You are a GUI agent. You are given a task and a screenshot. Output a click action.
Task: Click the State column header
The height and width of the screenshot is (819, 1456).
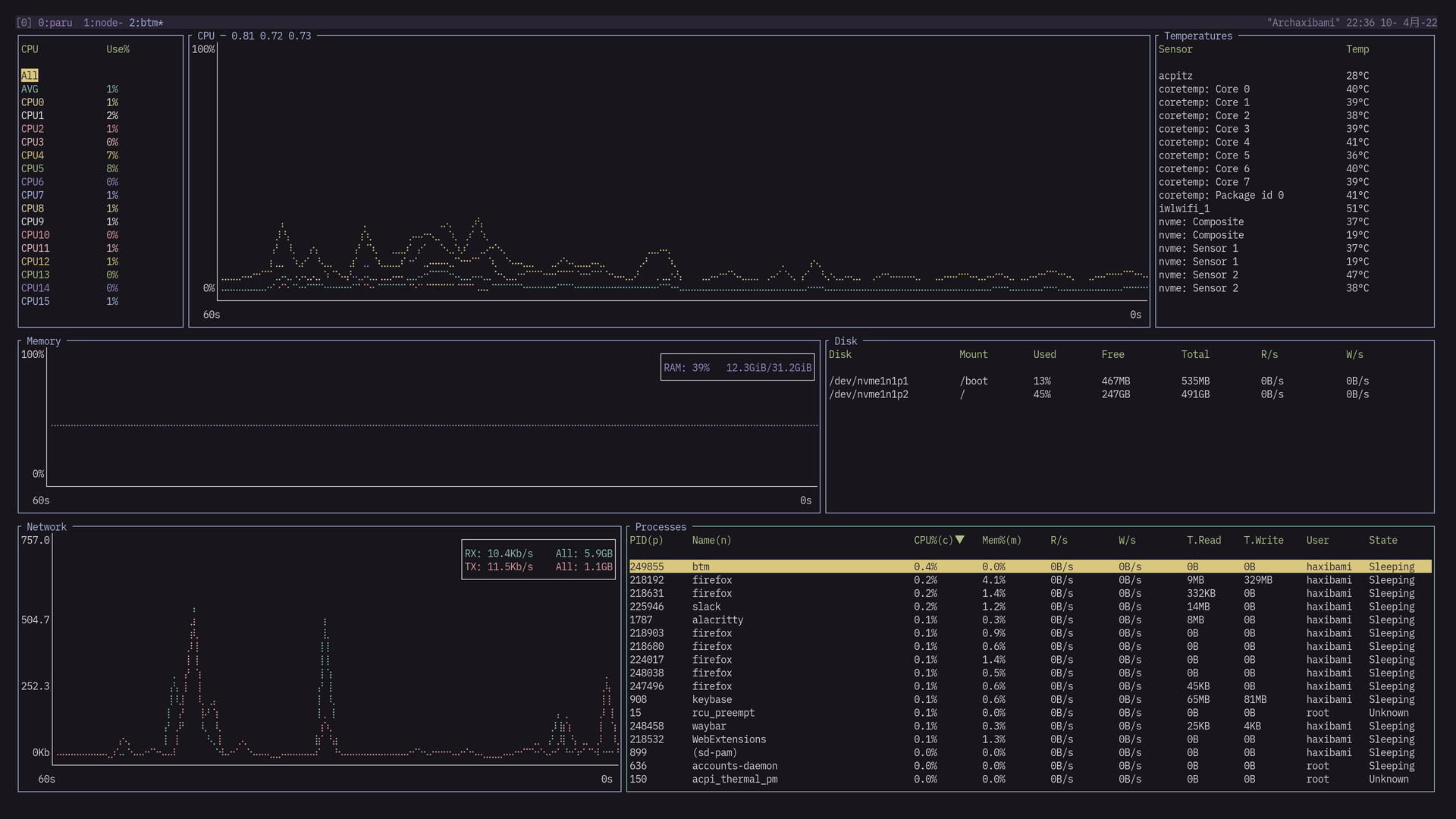click(1382, 541)
